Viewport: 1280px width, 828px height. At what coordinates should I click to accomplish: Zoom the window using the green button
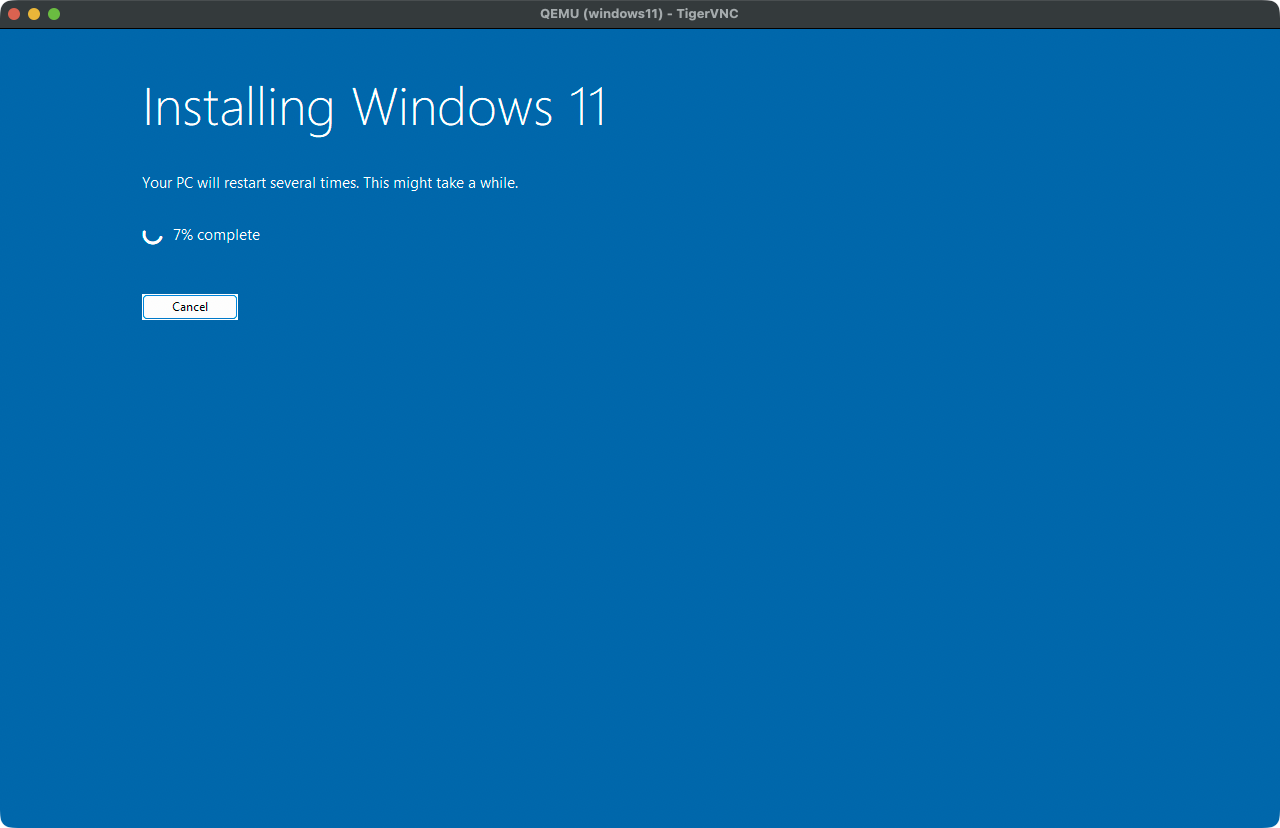tap(54, 14)
